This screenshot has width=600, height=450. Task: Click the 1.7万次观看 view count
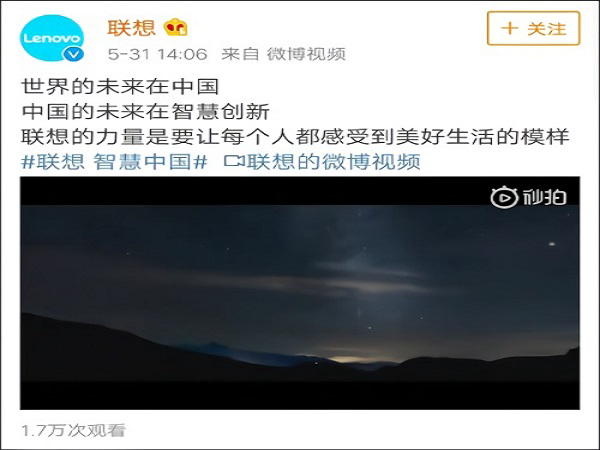(x=73, y=430)
